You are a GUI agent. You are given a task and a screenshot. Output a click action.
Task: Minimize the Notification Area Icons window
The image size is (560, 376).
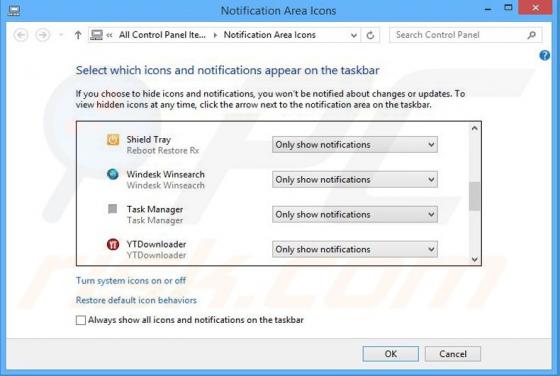click(x=488, y=9)
